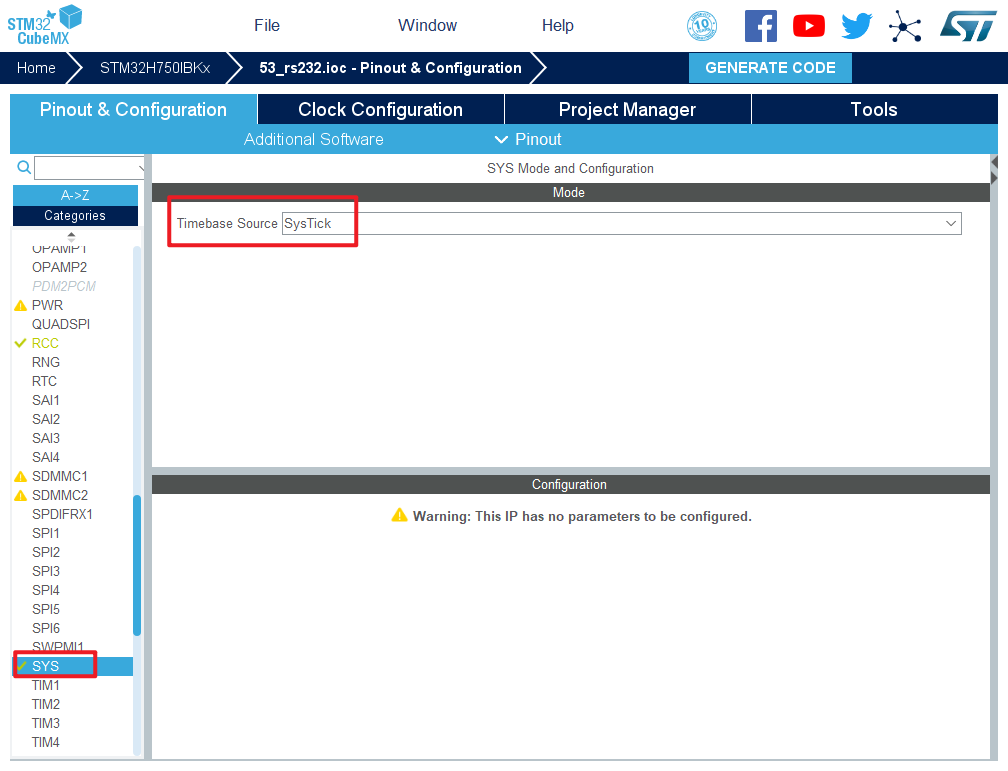Click the ST community network icon
The height and width of the screenshot is (771, 1008).
point(905,27)
